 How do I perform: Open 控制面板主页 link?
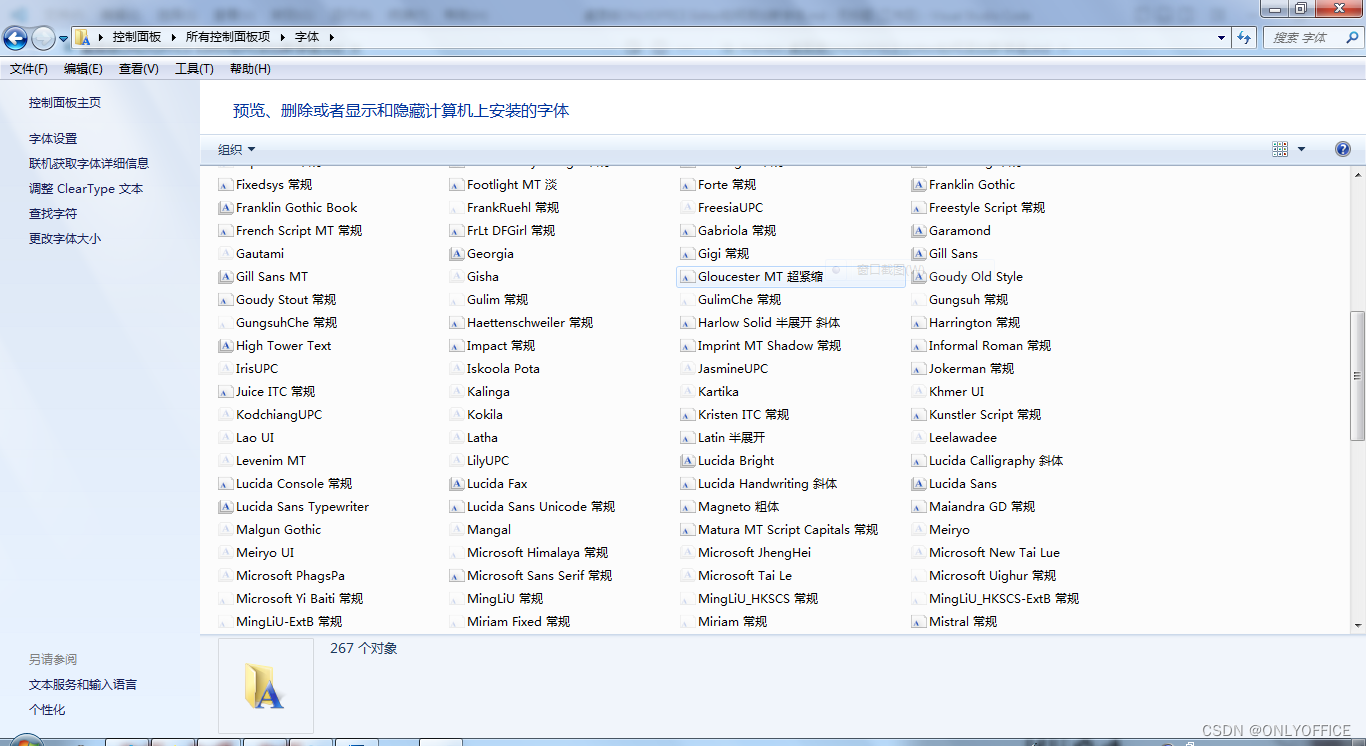(65, 103)
